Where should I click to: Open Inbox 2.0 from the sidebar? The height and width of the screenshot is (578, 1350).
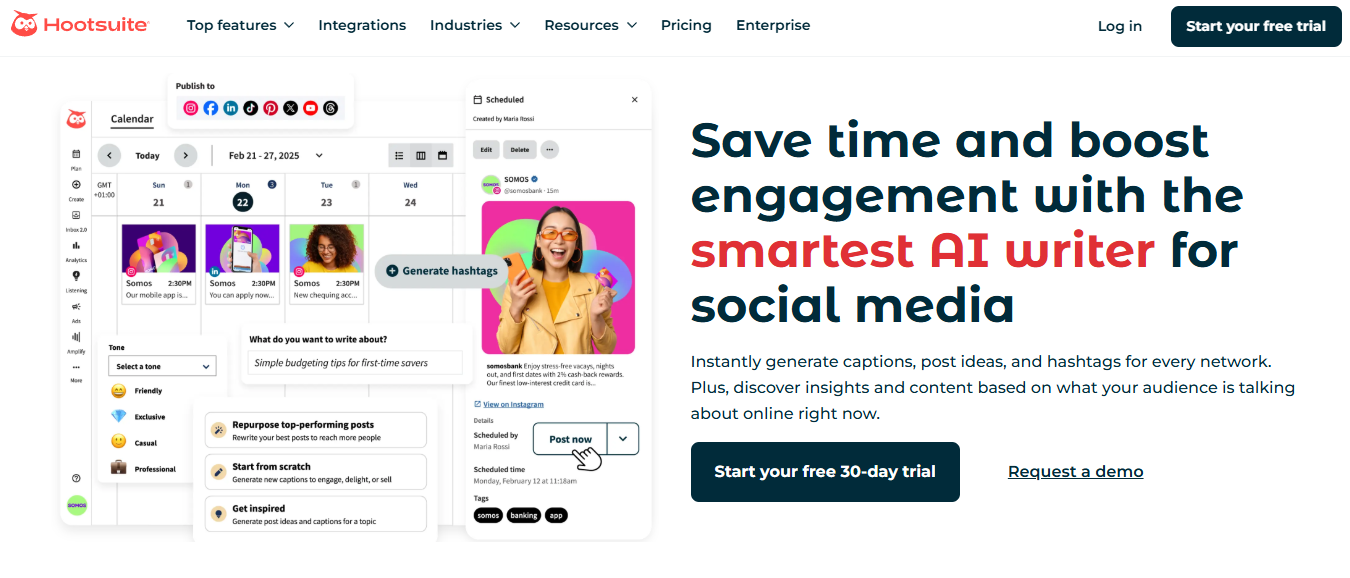[x=76, y=213]
